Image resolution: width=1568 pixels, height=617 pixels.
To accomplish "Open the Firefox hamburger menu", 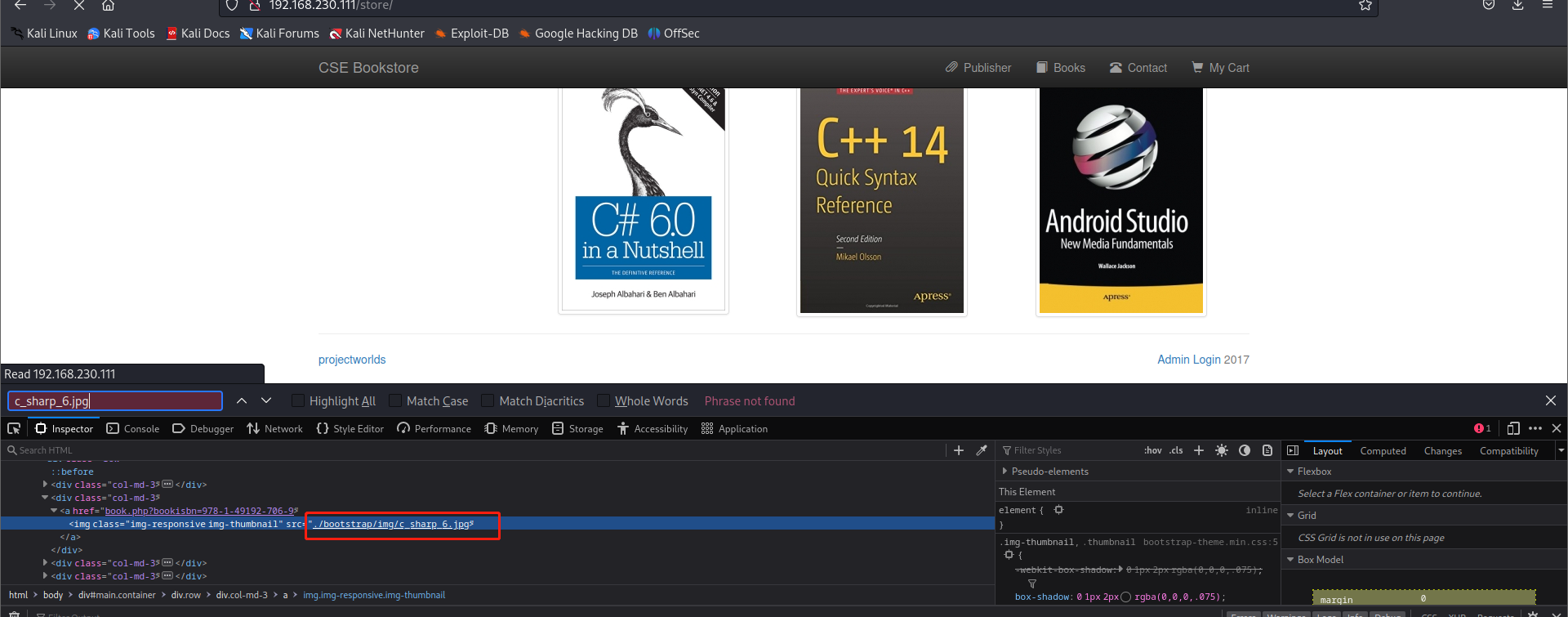I will coord(1547,5).
